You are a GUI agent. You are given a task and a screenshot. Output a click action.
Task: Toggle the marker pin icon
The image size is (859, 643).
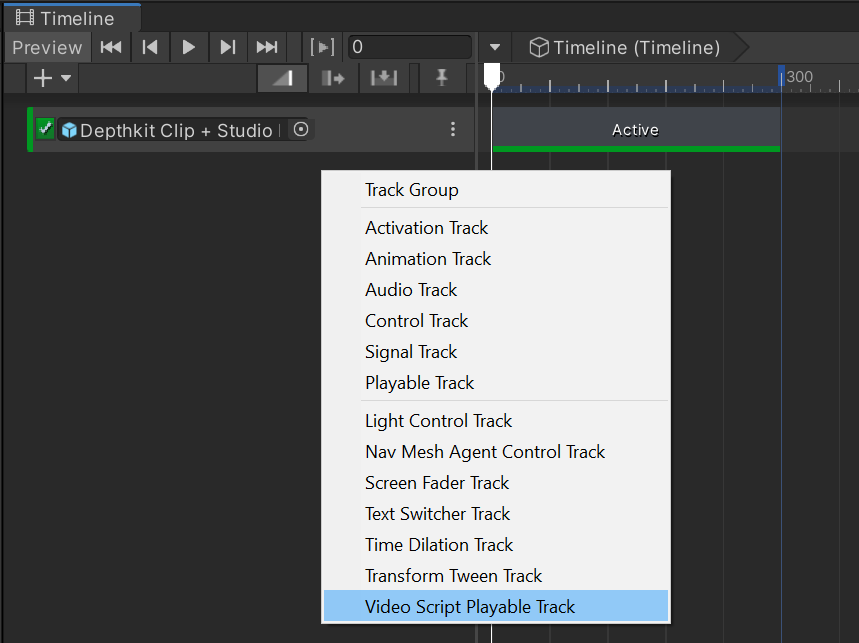(x=441, y=78)
